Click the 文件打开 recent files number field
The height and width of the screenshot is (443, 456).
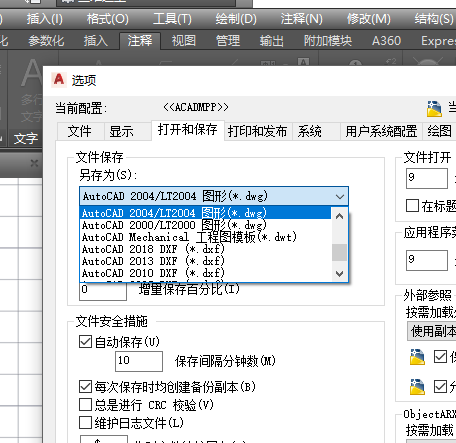[x=427, y=178]
